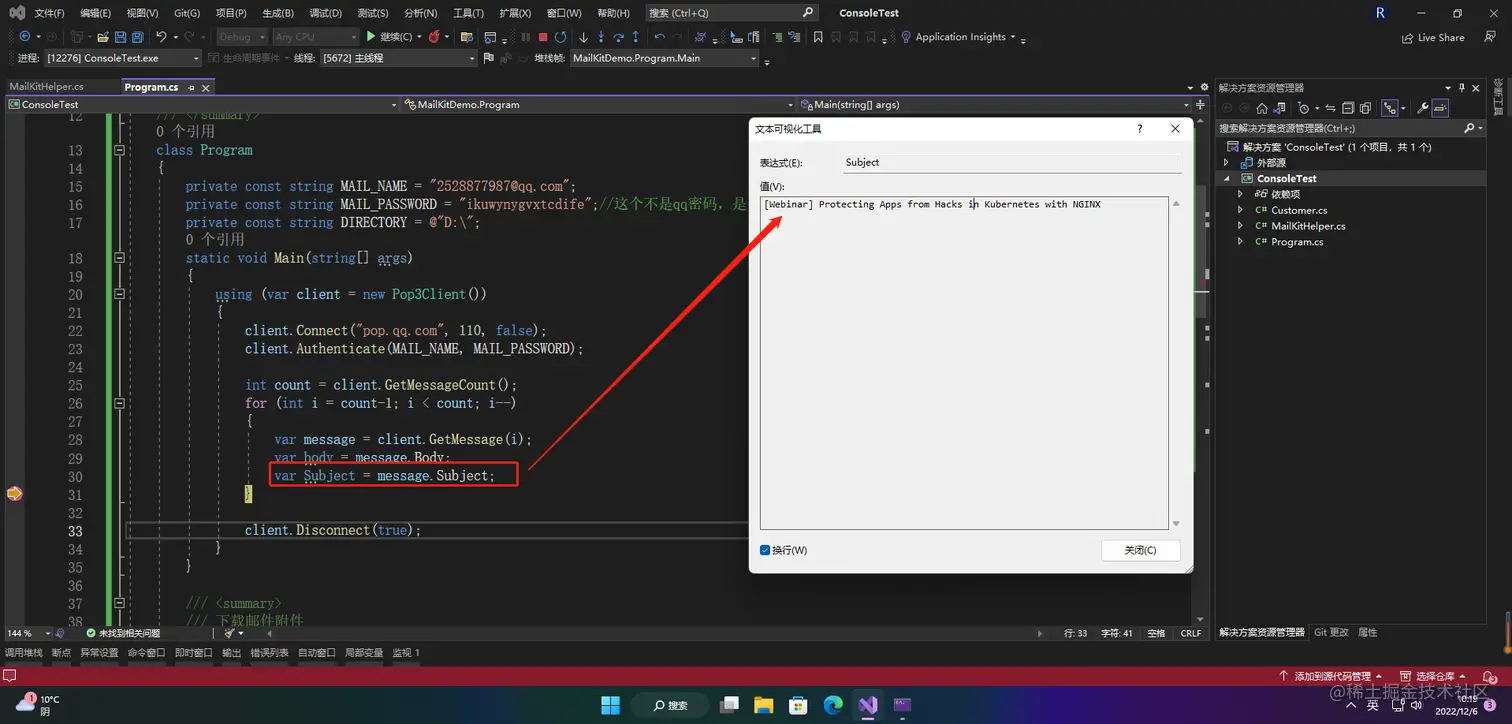Collapse the ConsoleTest project node
The width and height of the screenshot is (1512, 724).
click(x=1227, y=178)
